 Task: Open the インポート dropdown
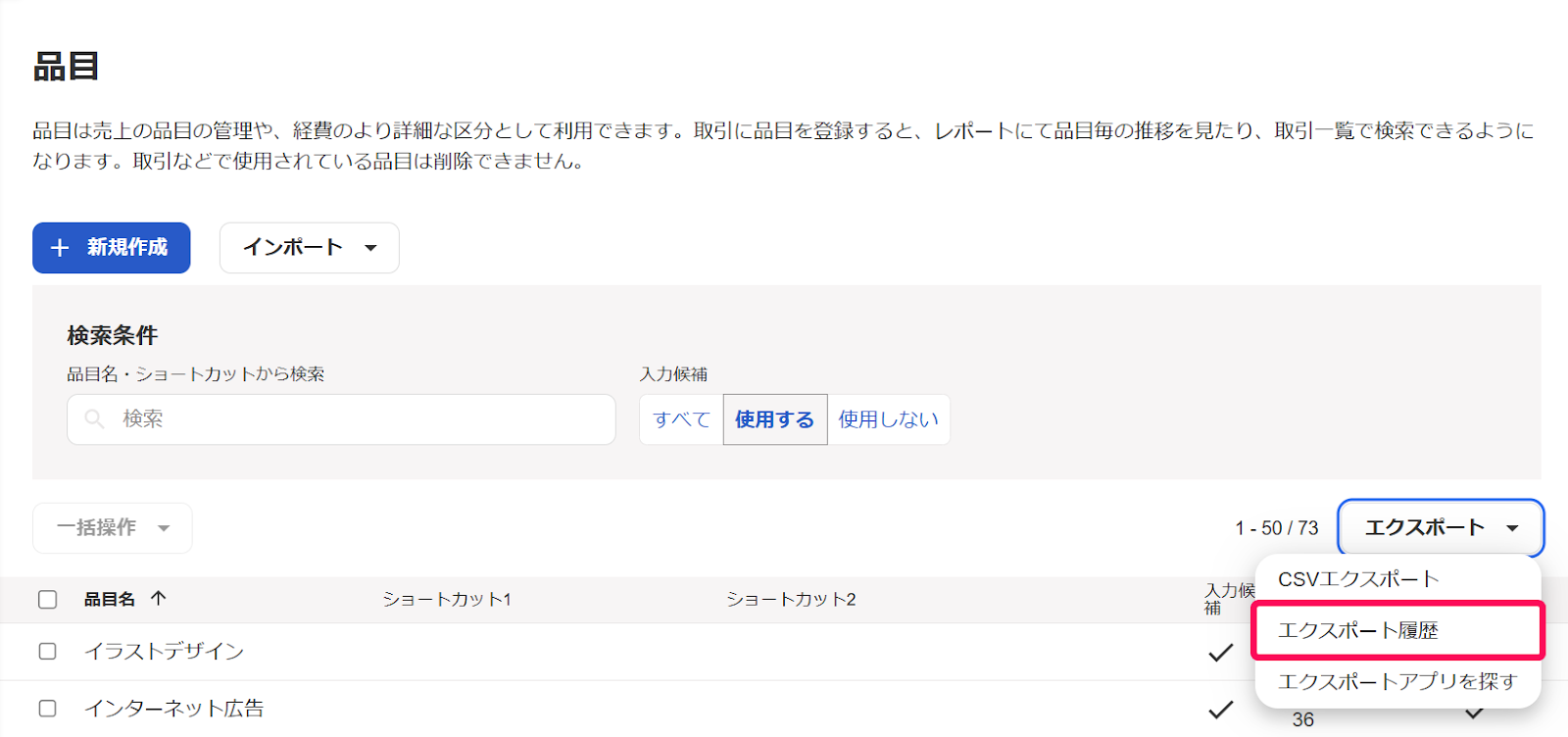point(309,248)
